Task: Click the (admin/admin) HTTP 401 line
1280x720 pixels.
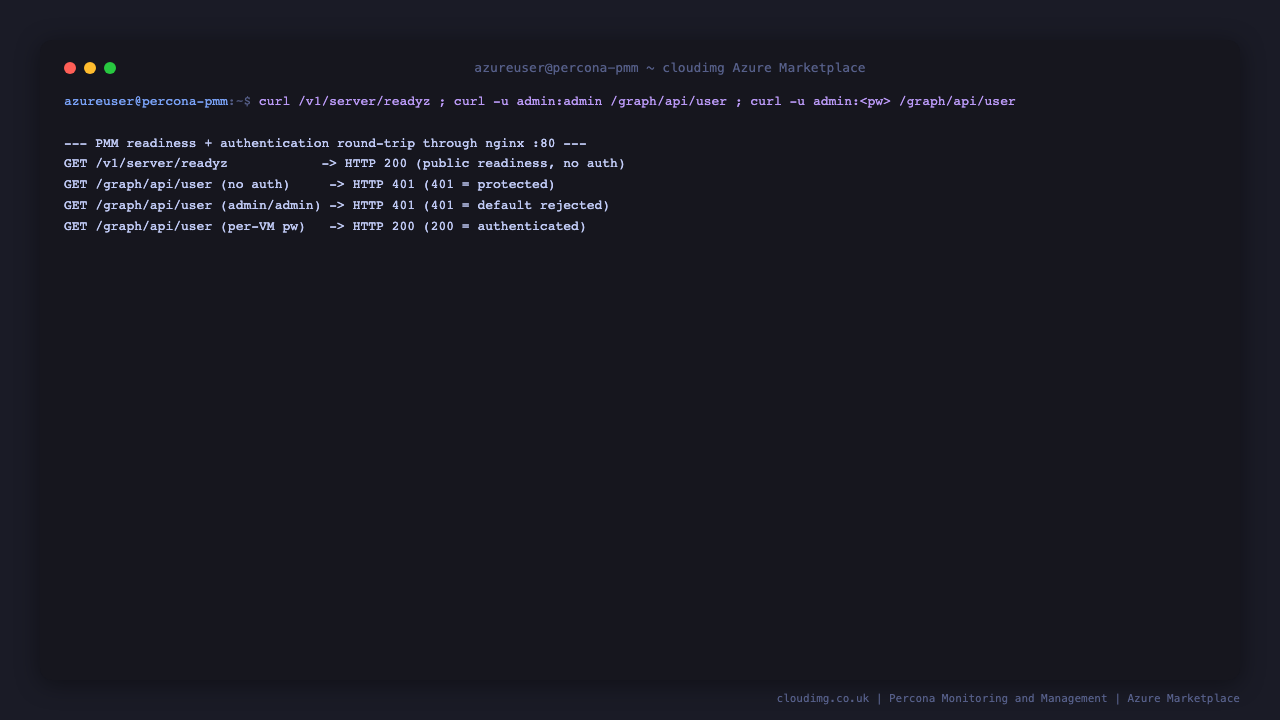Action: (337, 206)
